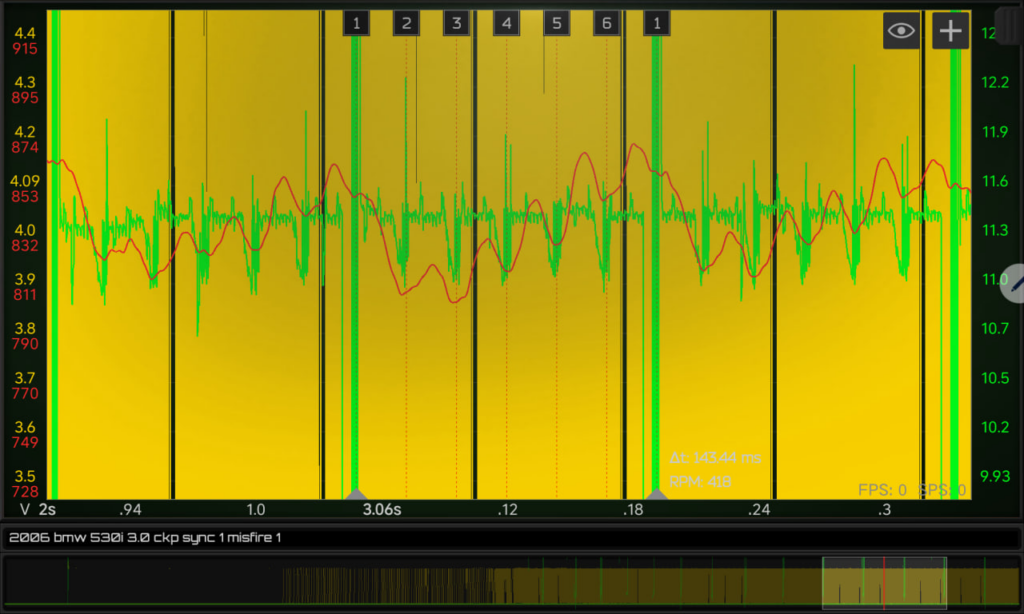This screenshot has width=1024, height=614.
Task: Select cylinder marker 3
Action: click(456, 24)
